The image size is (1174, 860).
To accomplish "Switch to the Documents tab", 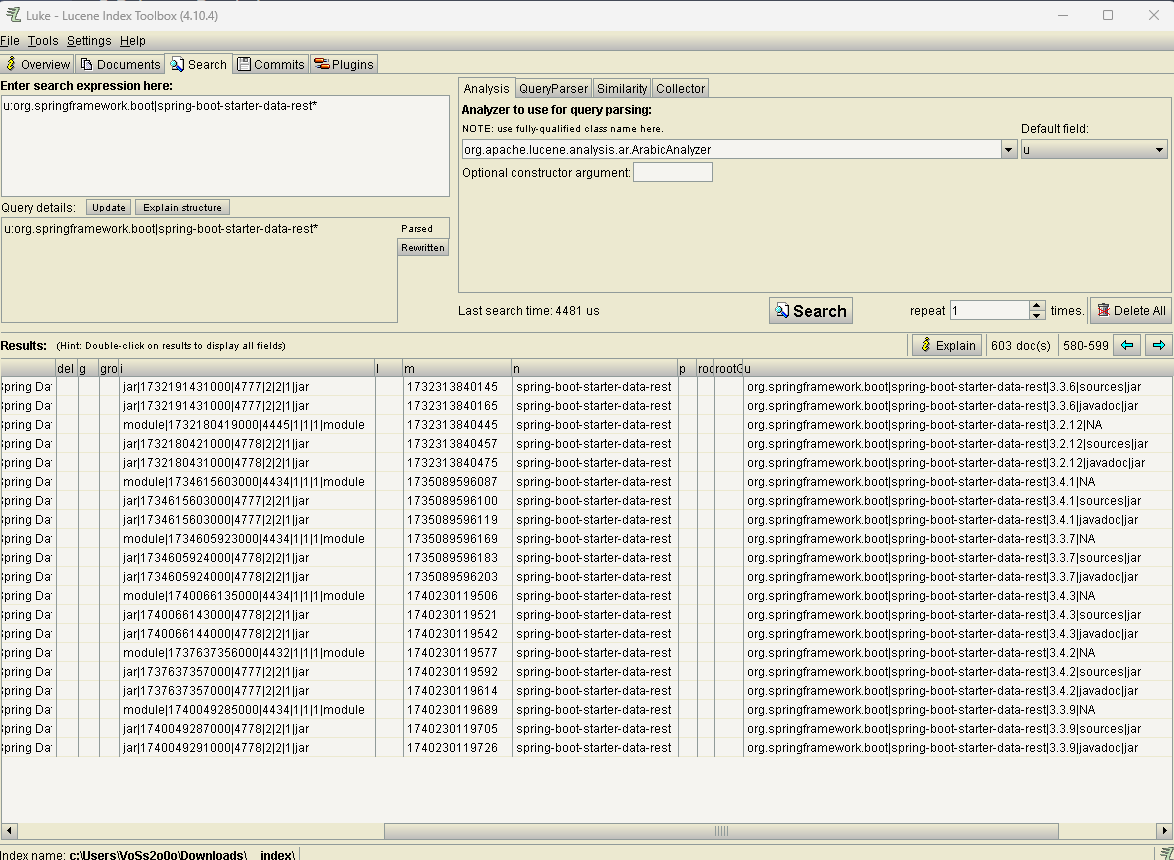I will coord(121,64).
